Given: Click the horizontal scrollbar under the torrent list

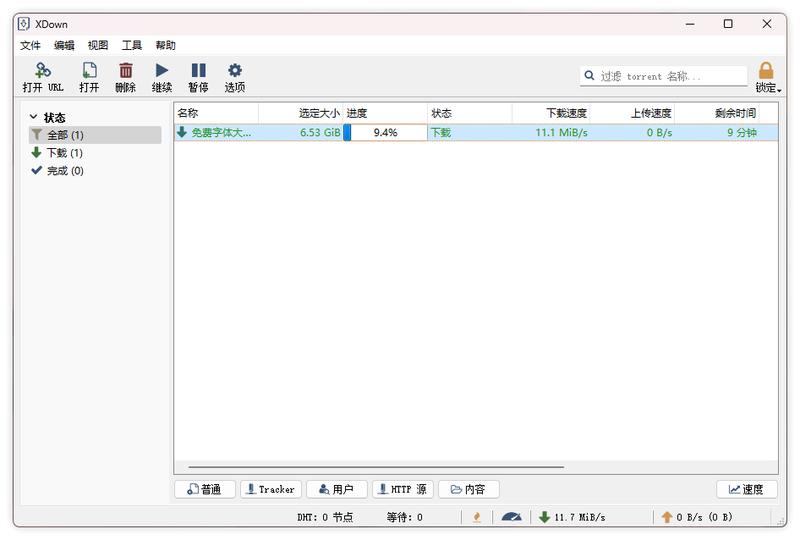Looking at the screenshot, I should [376, 467].
